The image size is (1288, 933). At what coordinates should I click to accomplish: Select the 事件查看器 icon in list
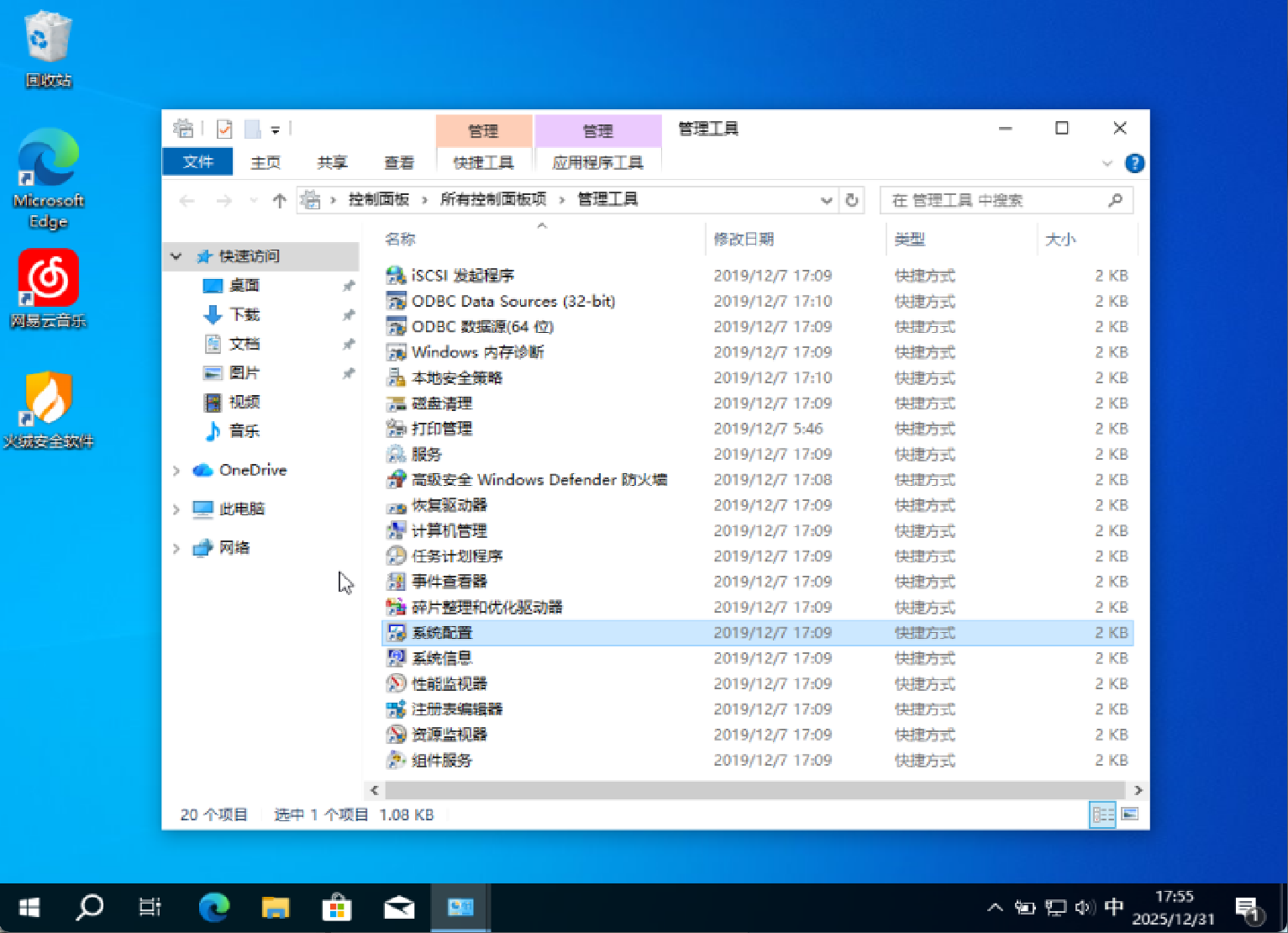coord(396,582)
